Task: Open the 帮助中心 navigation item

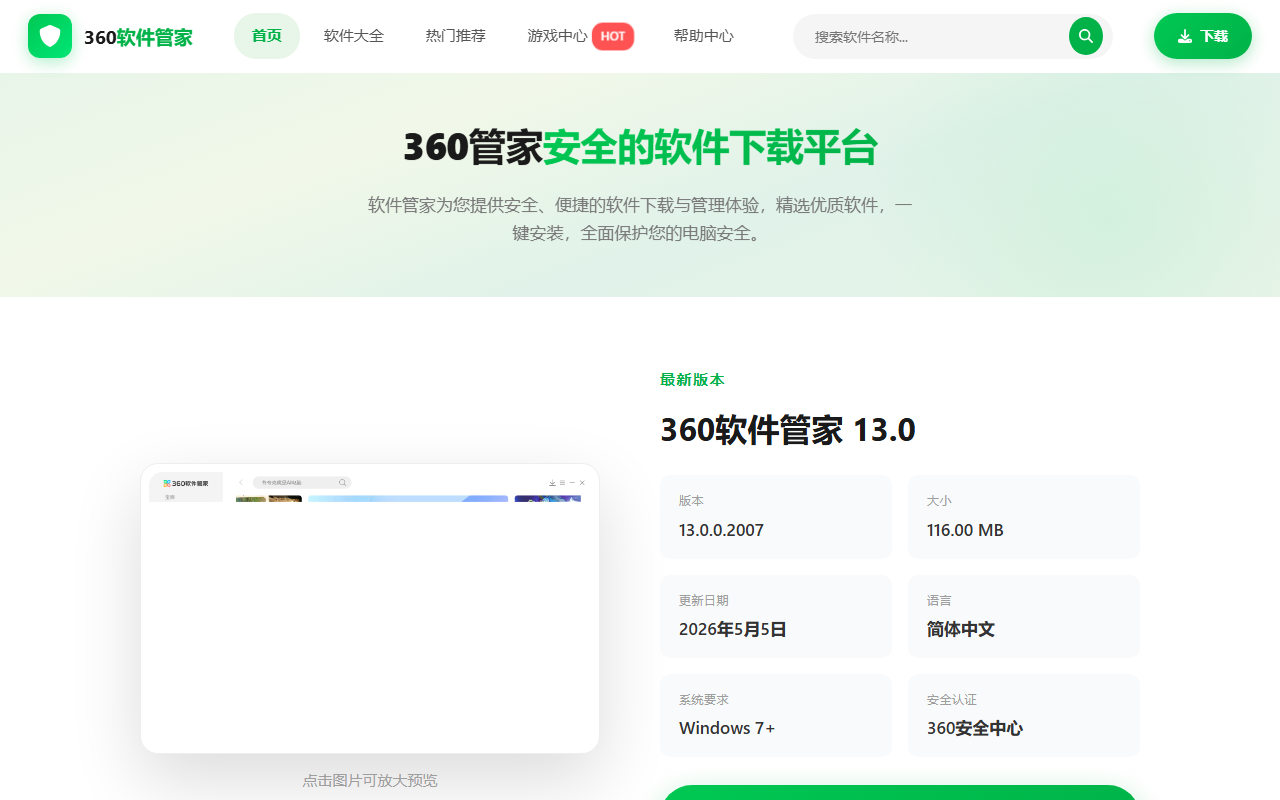Action: point(704,36)
